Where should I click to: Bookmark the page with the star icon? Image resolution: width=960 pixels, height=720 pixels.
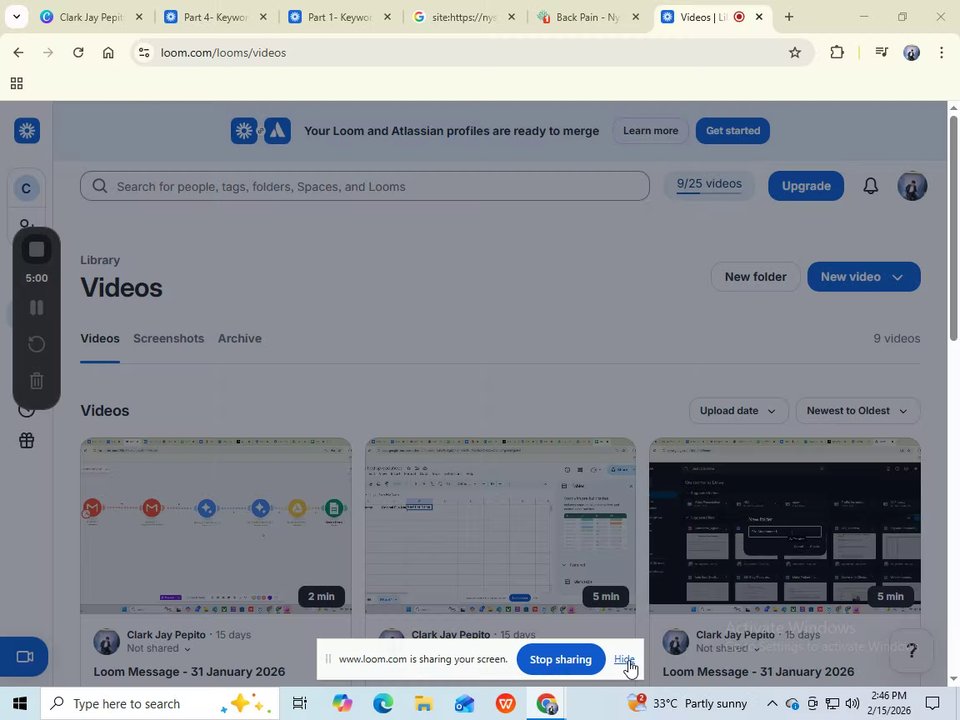[x=795, y=53]
